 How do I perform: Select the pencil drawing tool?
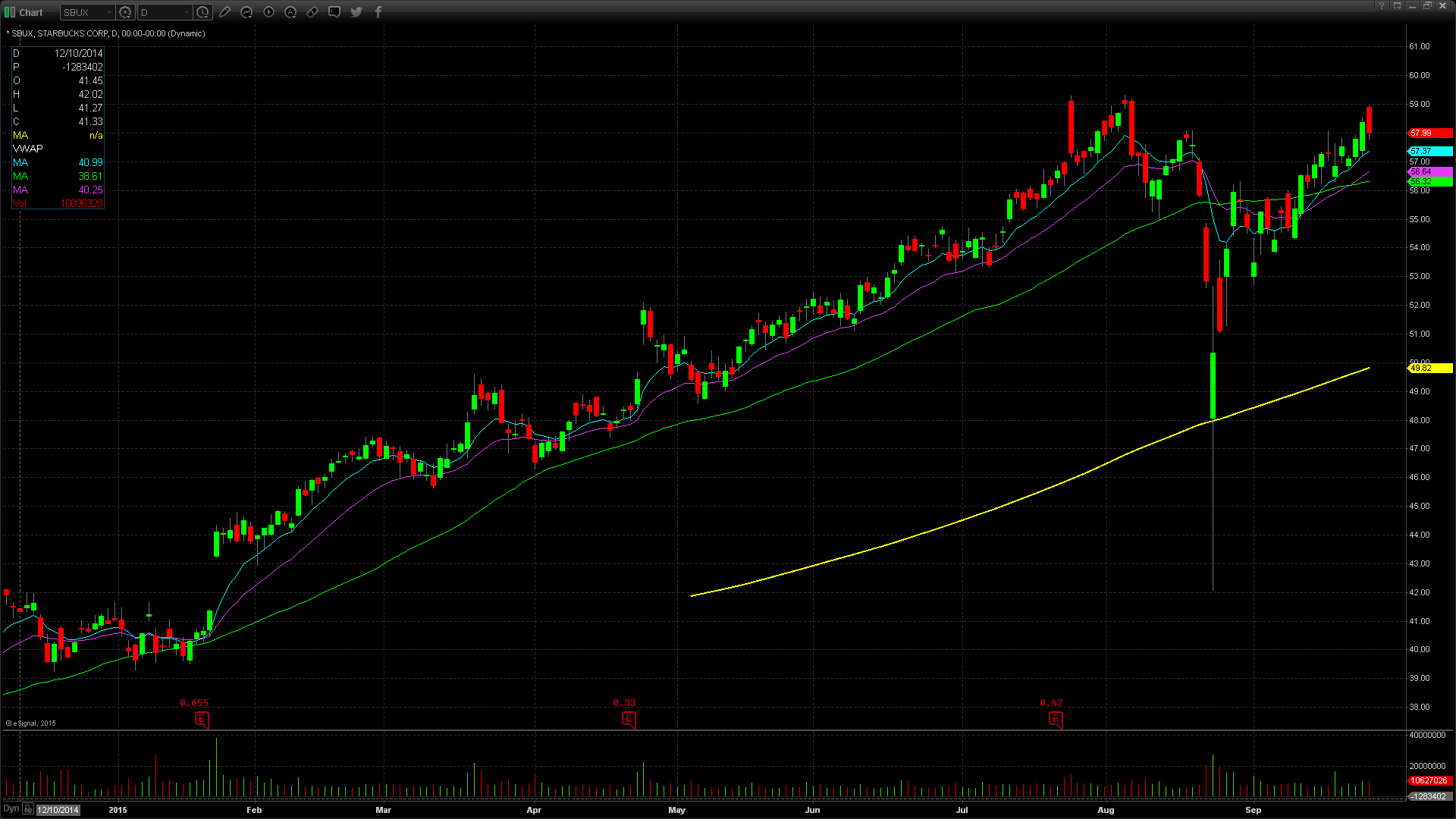224,12
